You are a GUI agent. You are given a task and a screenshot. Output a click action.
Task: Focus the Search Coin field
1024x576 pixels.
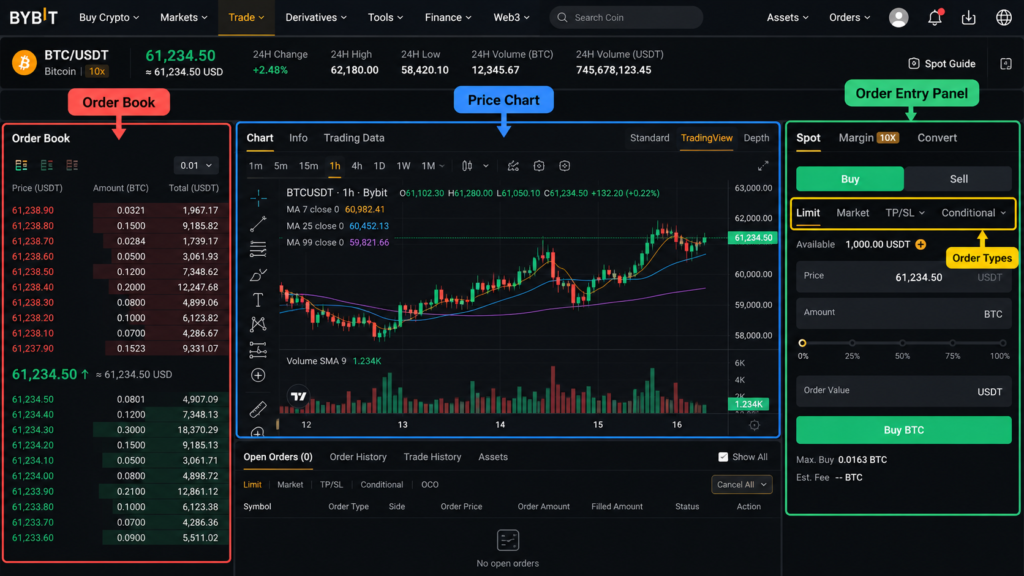click(x=626, y=18)
